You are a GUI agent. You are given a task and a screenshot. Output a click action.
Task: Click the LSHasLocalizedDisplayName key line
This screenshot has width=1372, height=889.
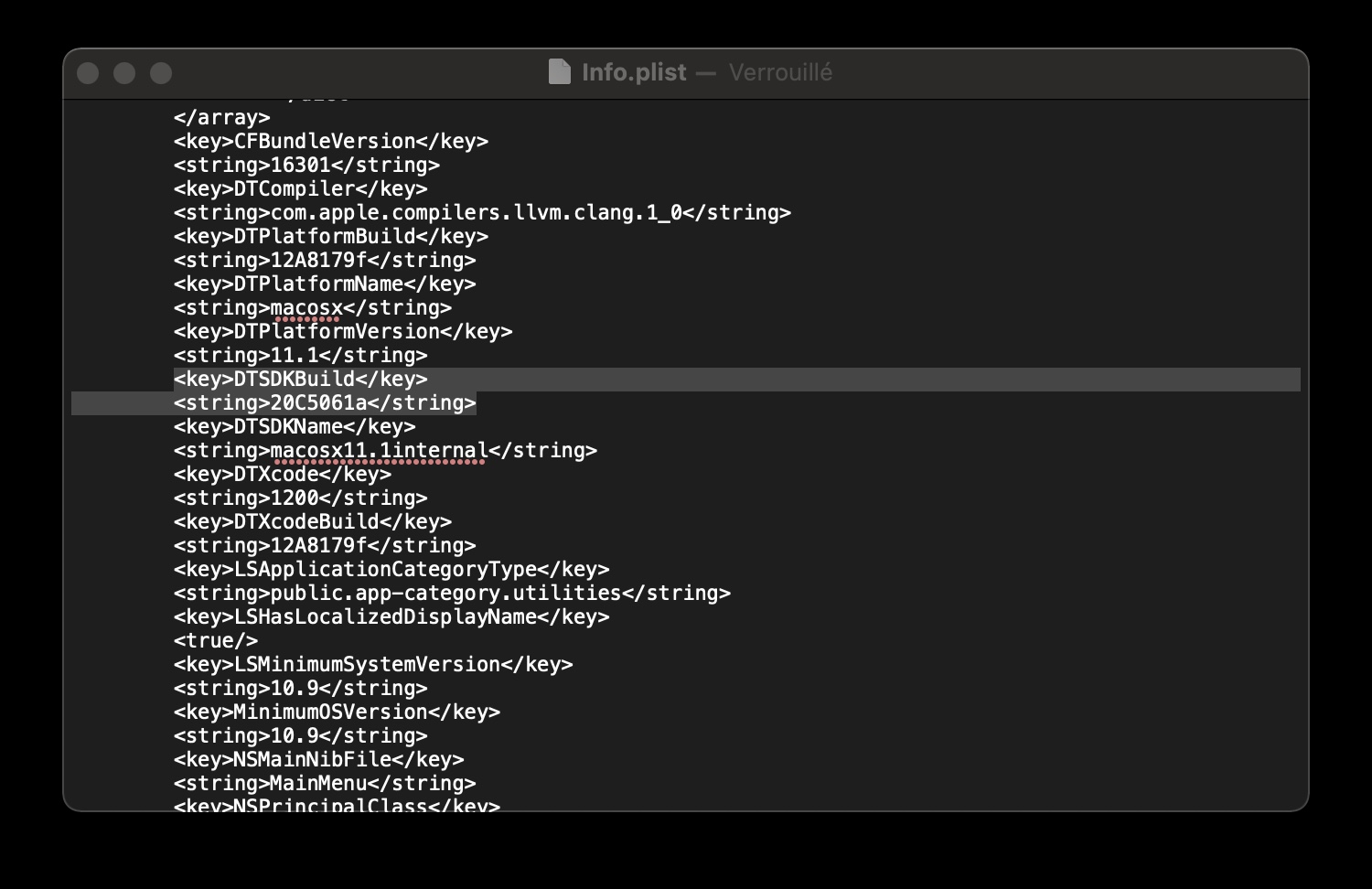(391, 617)
